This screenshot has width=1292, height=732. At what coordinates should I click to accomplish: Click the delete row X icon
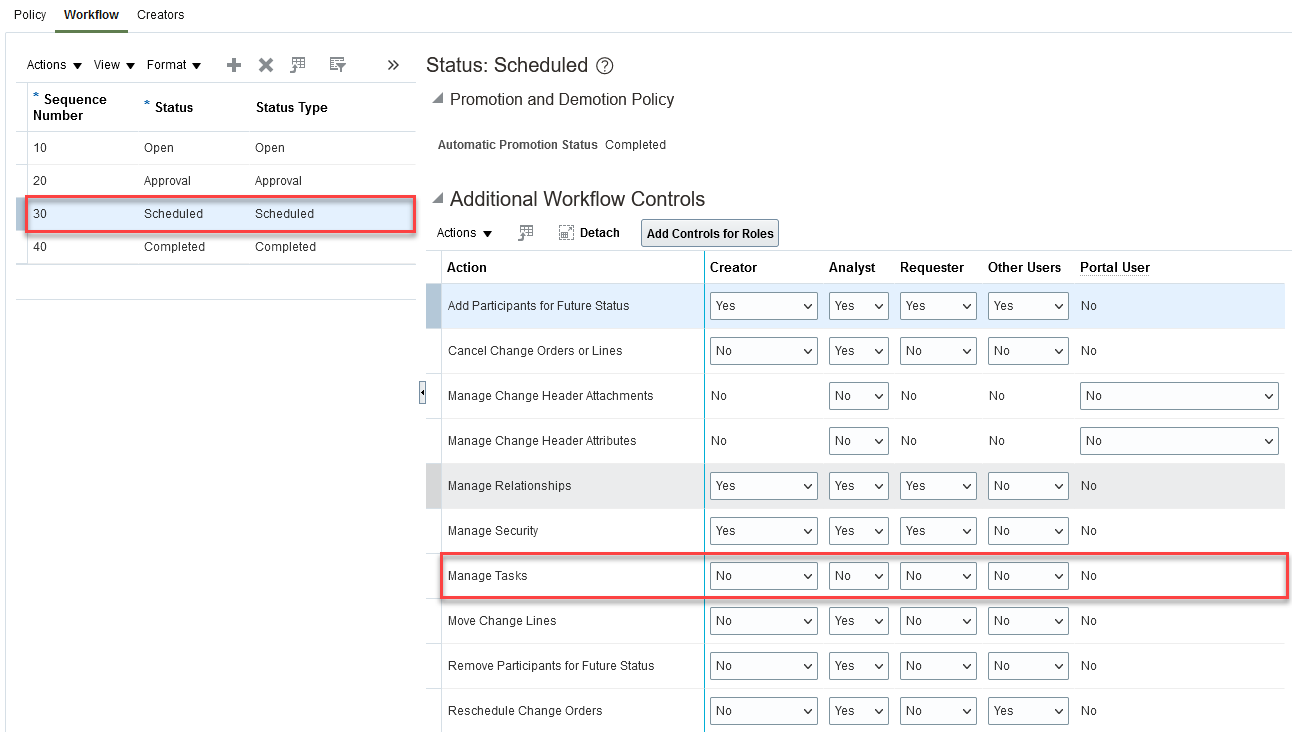pyautogui.click(x=266, y=65)
